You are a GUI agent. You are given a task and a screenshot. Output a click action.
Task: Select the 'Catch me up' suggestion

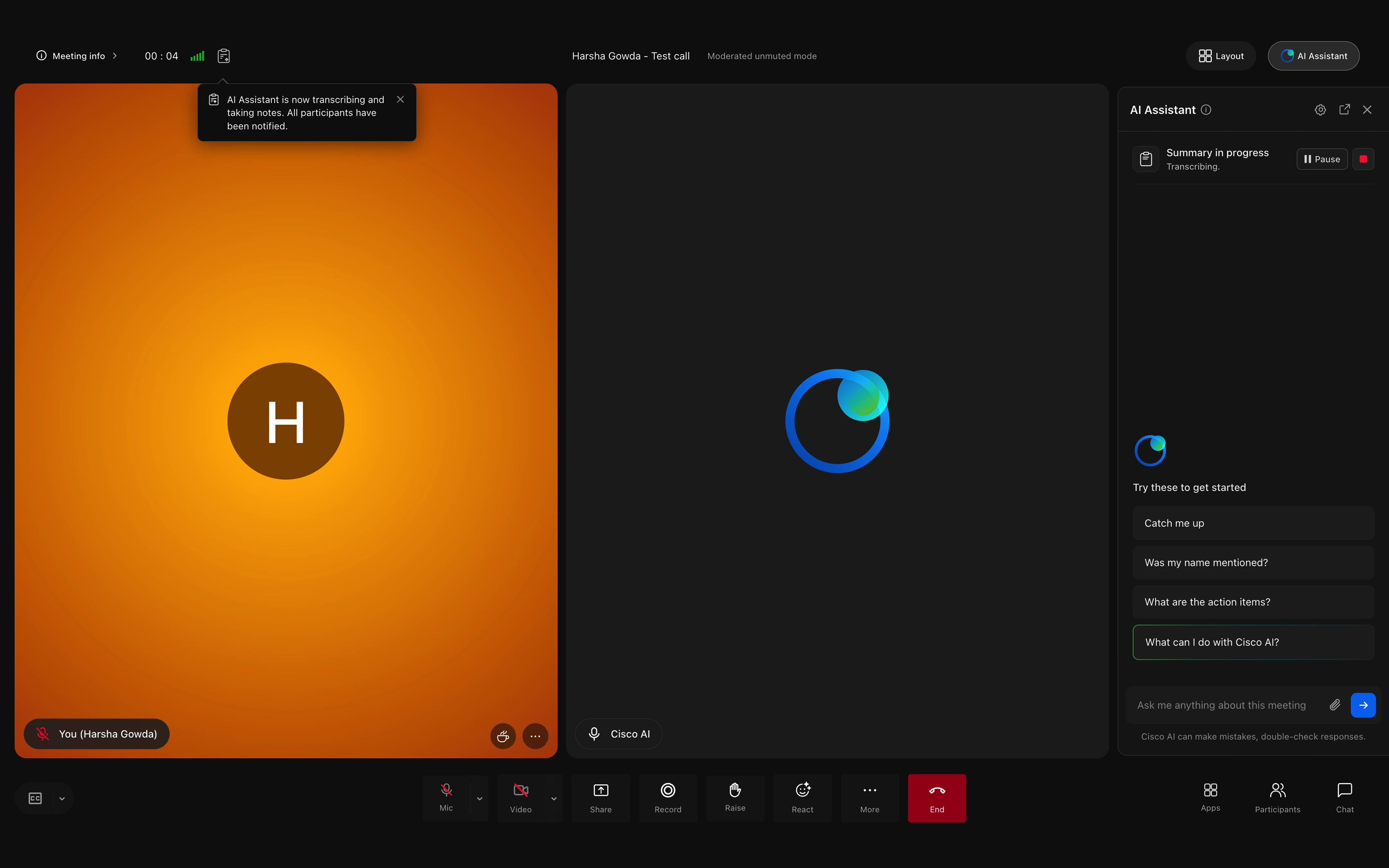tap(1253, 523)
